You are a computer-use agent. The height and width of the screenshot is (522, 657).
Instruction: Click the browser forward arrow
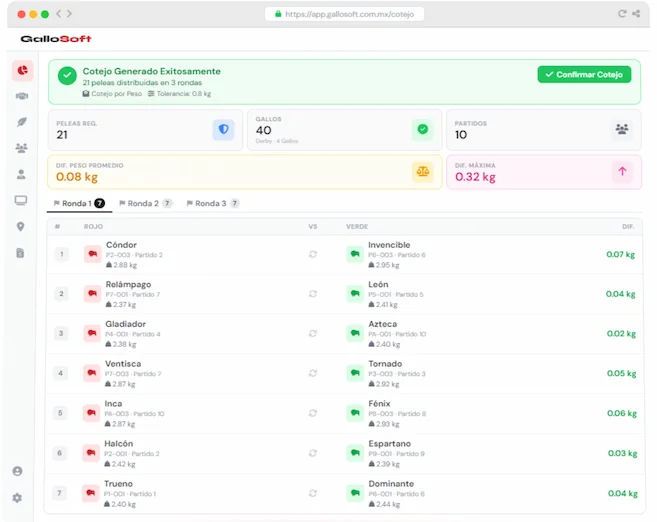point(69,14)
